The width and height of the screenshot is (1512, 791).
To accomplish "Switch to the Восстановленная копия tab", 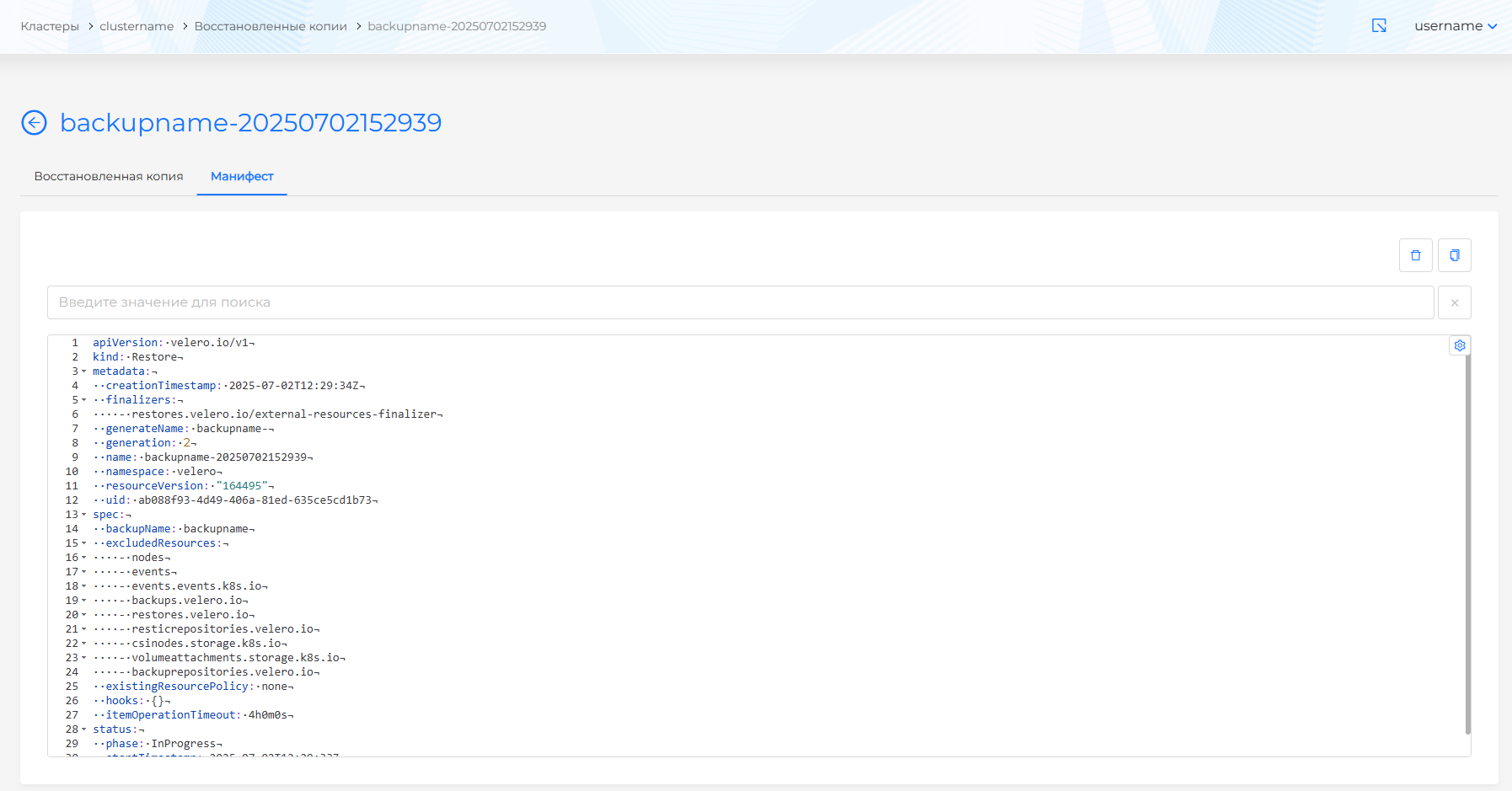I will [108, 176].
